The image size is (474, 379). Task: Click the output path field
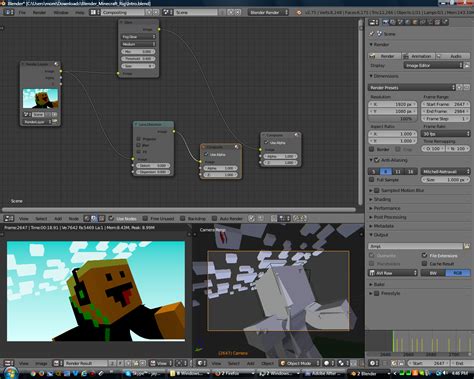click(x=415, y=246)
